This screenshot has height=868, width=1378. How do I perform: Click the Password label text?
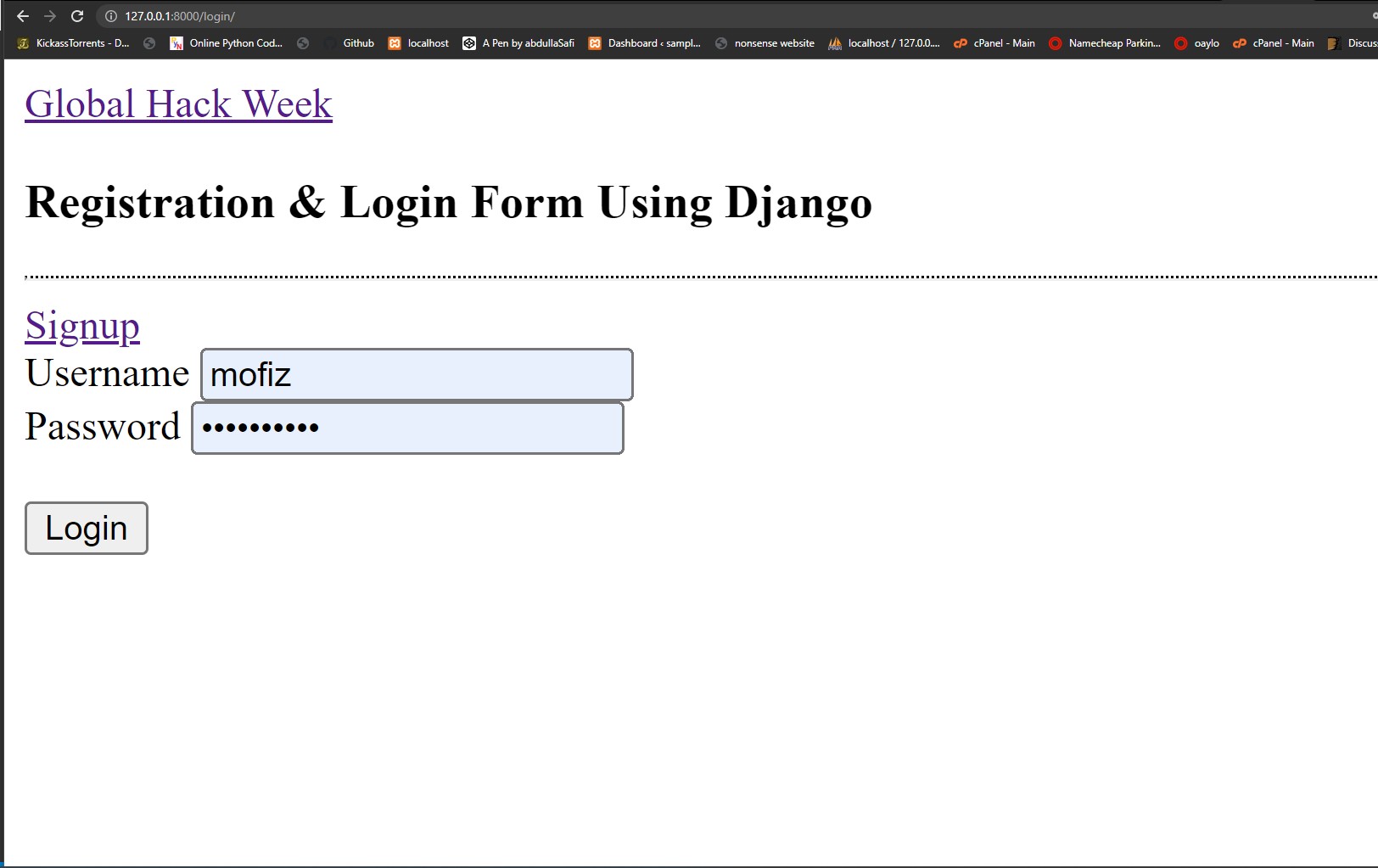[x=103, y=426]
